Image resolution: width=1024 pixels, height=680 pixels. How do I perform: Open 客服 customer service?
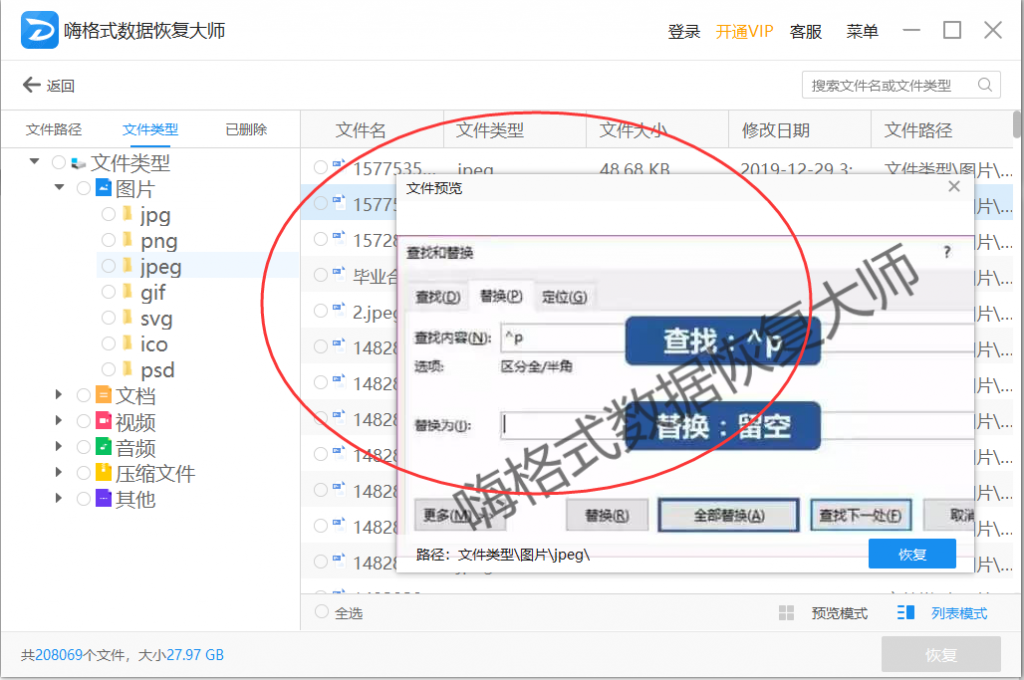point(806,31)
